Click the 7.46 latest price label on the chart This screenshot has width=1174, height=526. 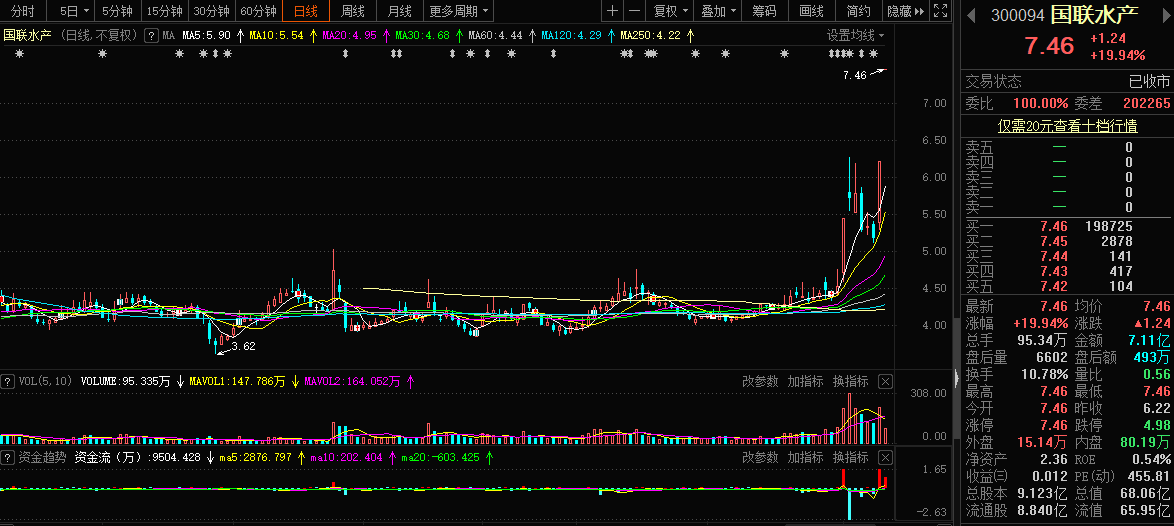pos(854,75)
